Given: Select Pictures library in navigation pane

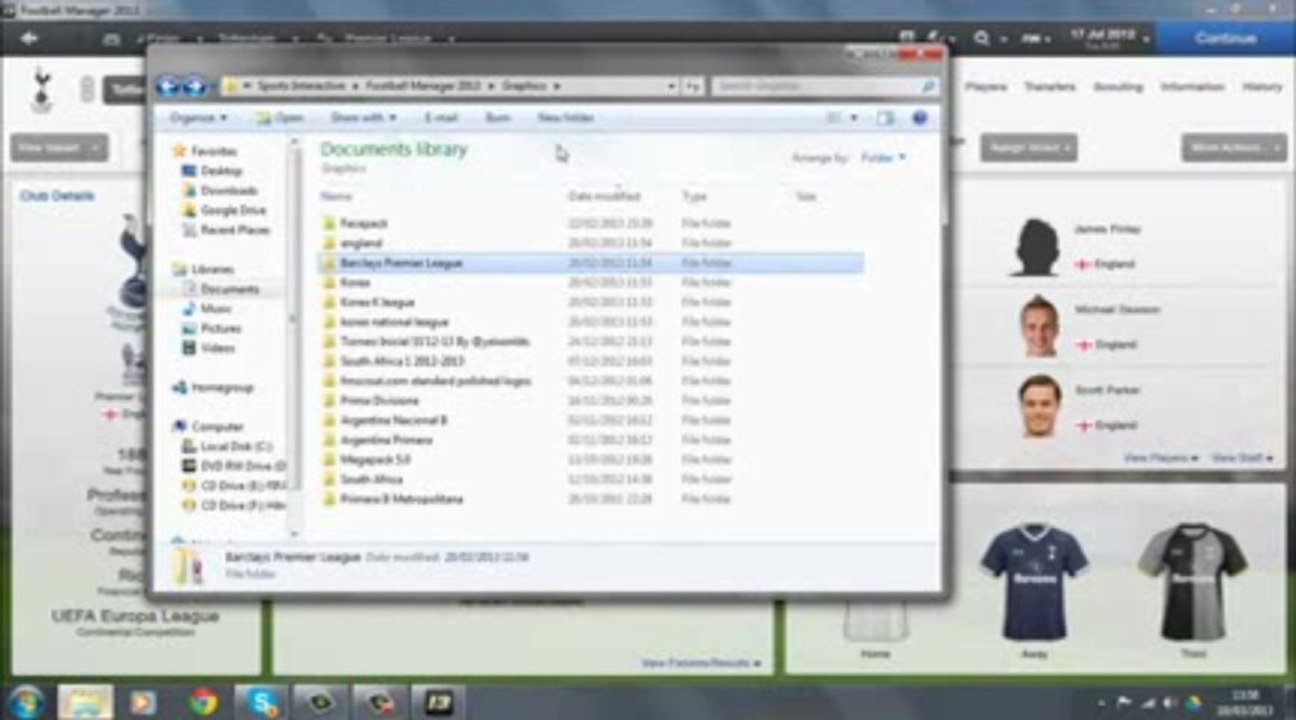Looking at the screenshot, I should click(211, 329).
